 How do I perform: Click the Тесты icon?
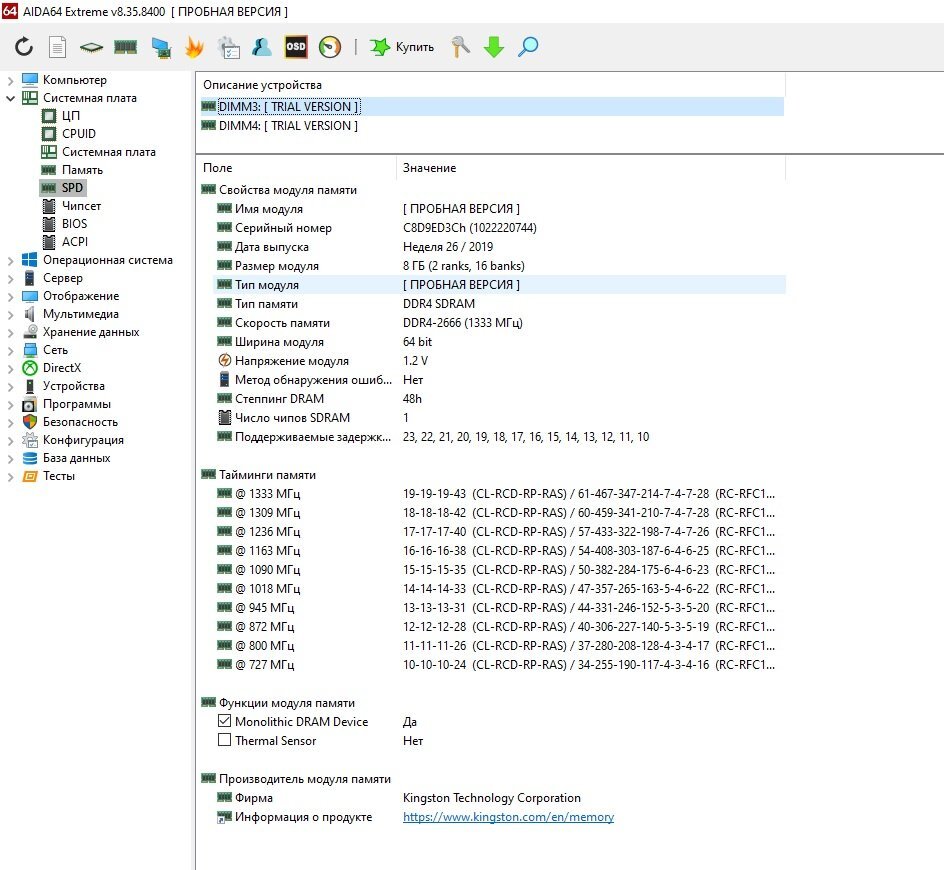pos(30,476)
